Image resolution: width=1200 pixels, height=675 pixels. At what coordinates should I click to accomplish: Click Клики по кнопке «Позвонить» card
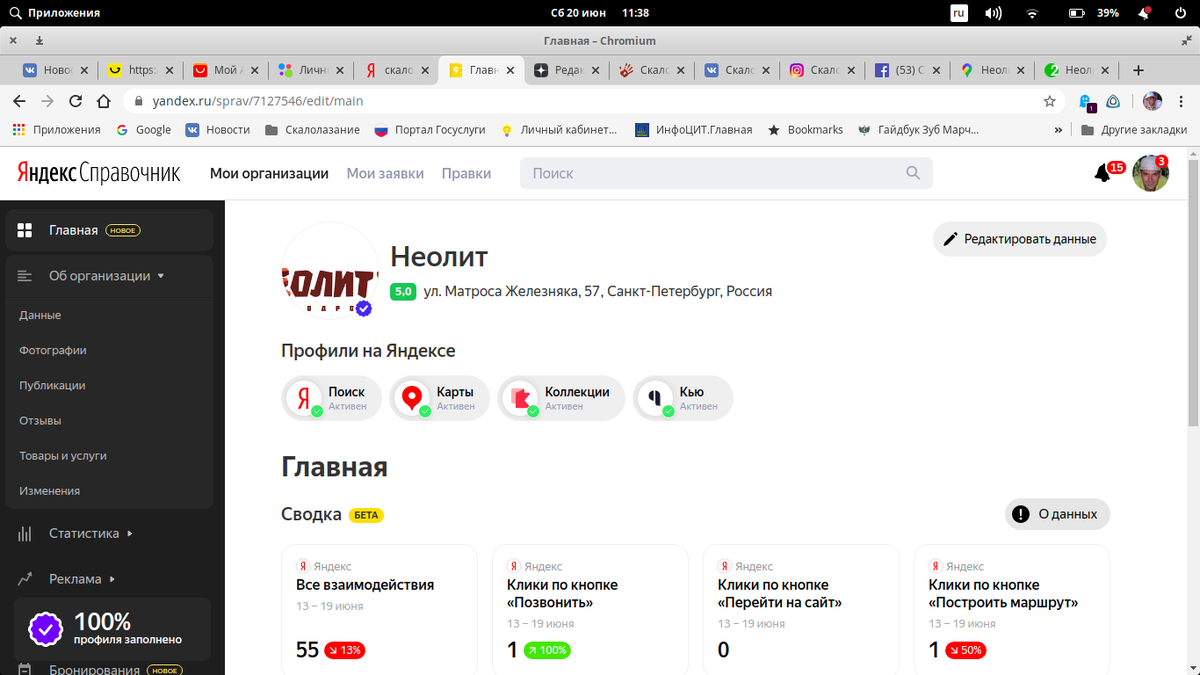click(x=590, y=610)
